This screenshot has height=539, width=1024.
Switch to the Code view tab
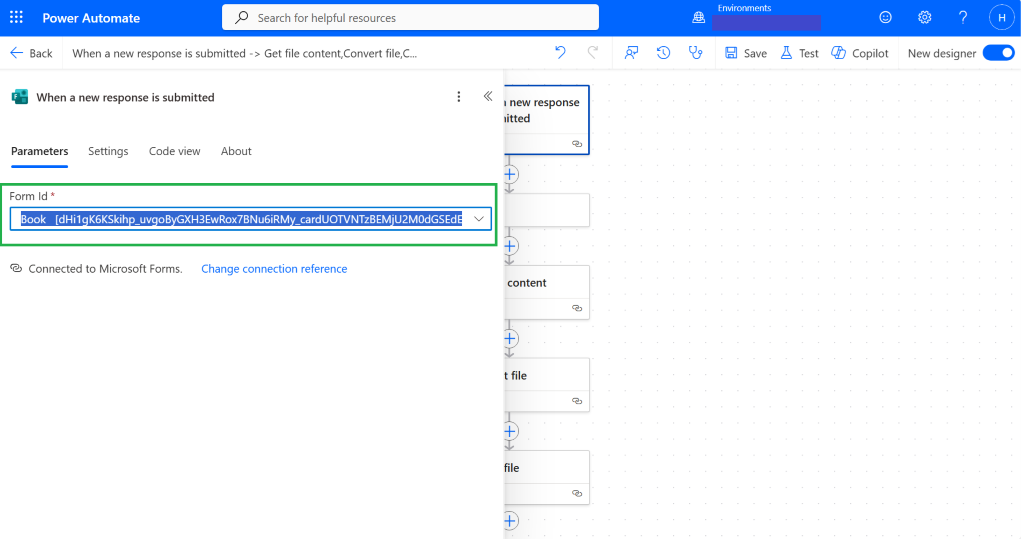pyautogui.click(x=174, y=151)
